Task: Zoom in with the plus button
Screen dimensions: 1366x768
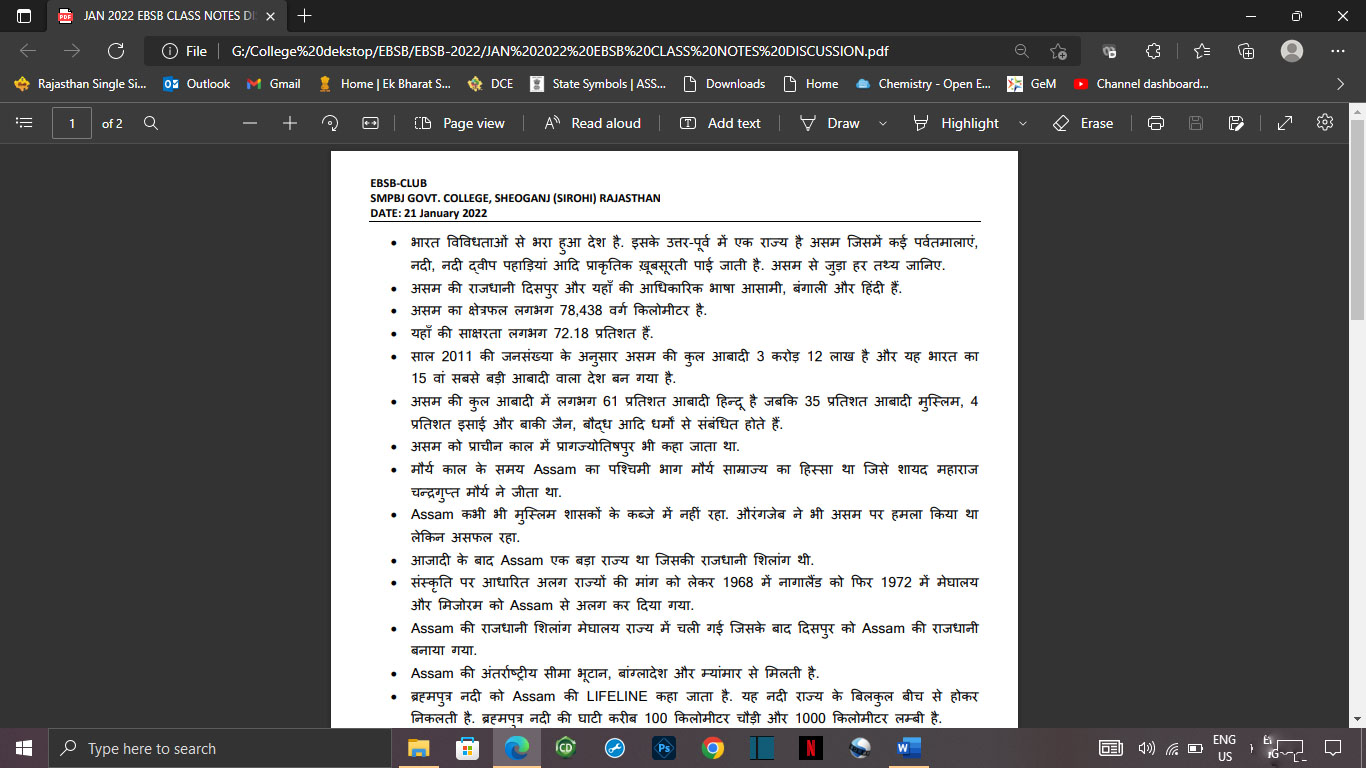Action: pyautogui.click(x=290, y=123)
